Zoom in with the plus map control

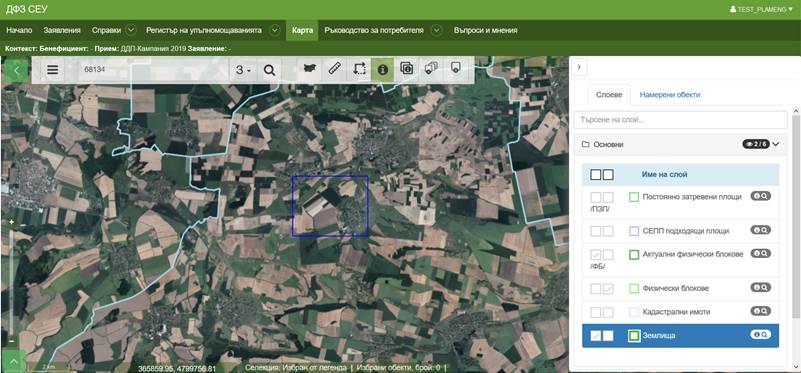pyautogui.click(x=11, y=222)
